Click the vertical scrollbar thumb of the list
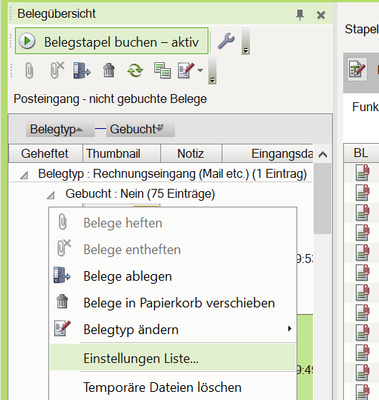Viewport: 379px width, 400px height. [322, 198]
